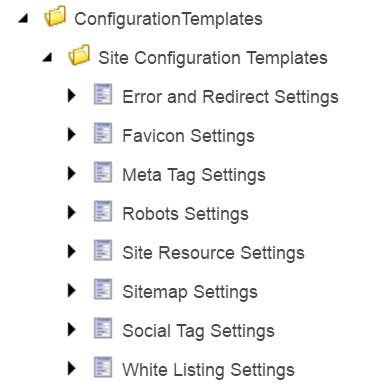Screen dimensions: 392x388
Task: Expand the Error and Redirect Settings node
Action: (71, 96)
